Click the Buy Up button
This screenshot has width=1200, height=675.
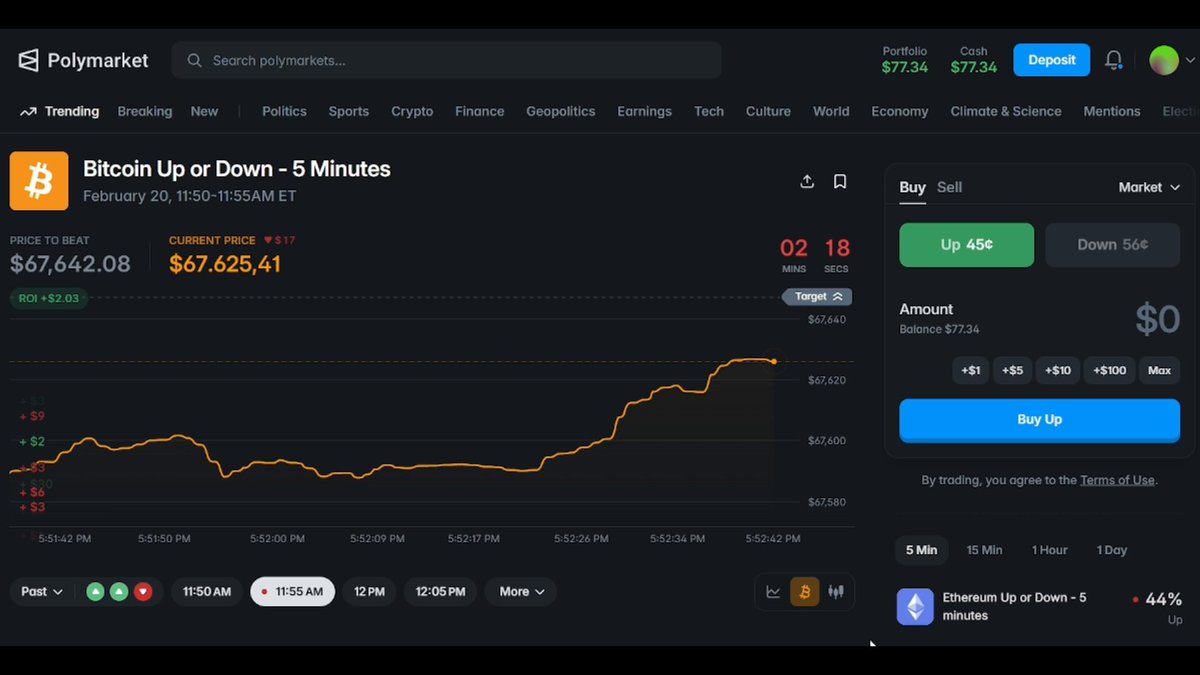pos(1040,420)
